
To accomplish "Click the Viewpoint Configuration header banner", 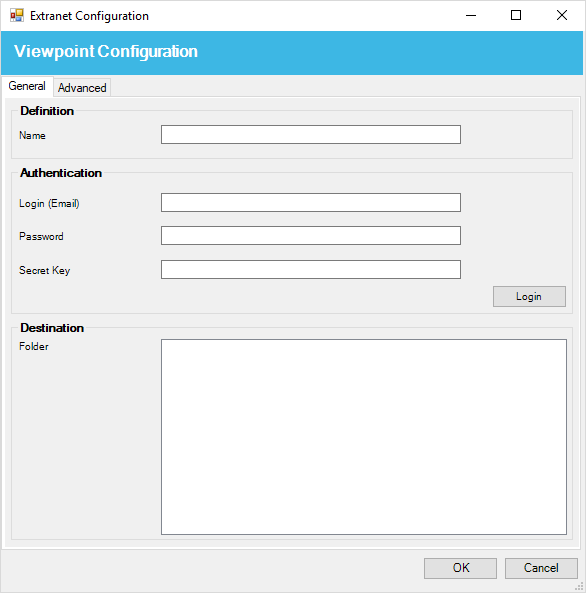I will pyautogui.click(x=292, y=53).
